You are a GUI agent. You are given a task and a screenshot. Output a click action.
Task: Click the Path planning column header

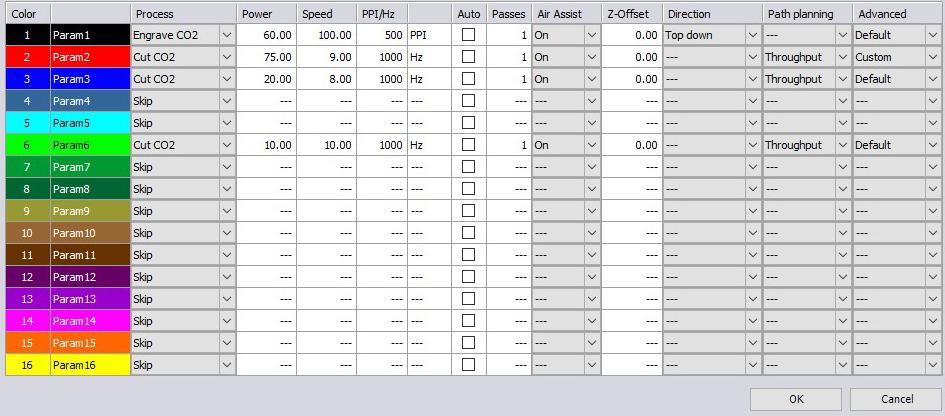pos(806,14)
